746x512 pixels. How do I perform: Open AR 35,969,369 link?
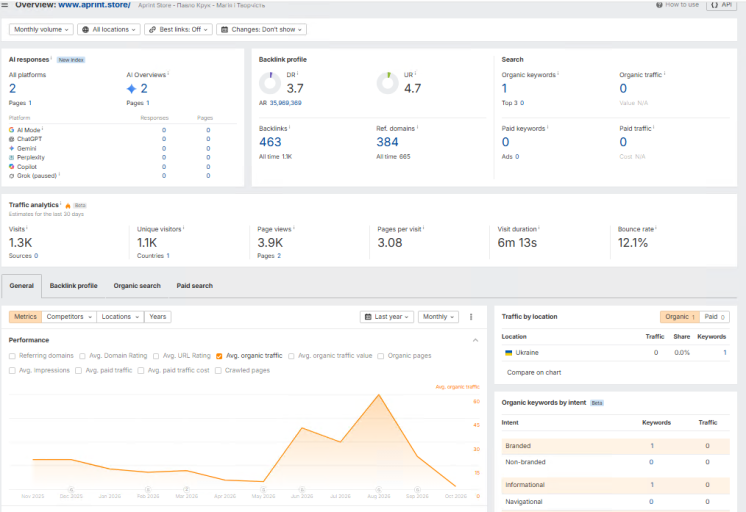pyautogui.click(x=285, y=103)
